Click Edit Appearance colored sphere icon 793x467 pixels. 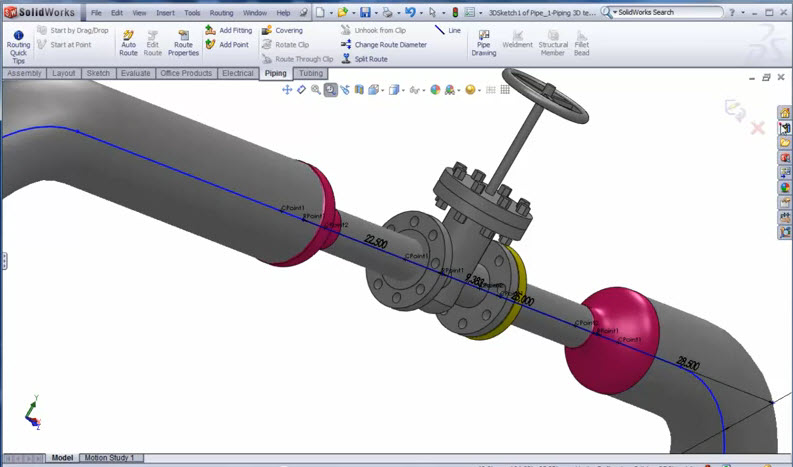click(435, 90)
